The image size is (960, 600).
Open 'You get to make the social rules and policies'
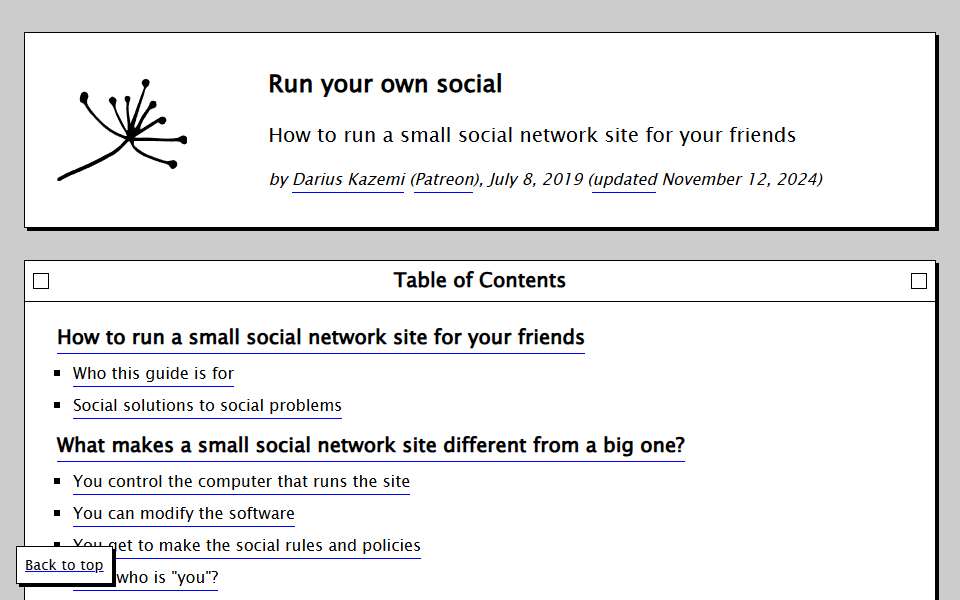[x=269, y=546]
